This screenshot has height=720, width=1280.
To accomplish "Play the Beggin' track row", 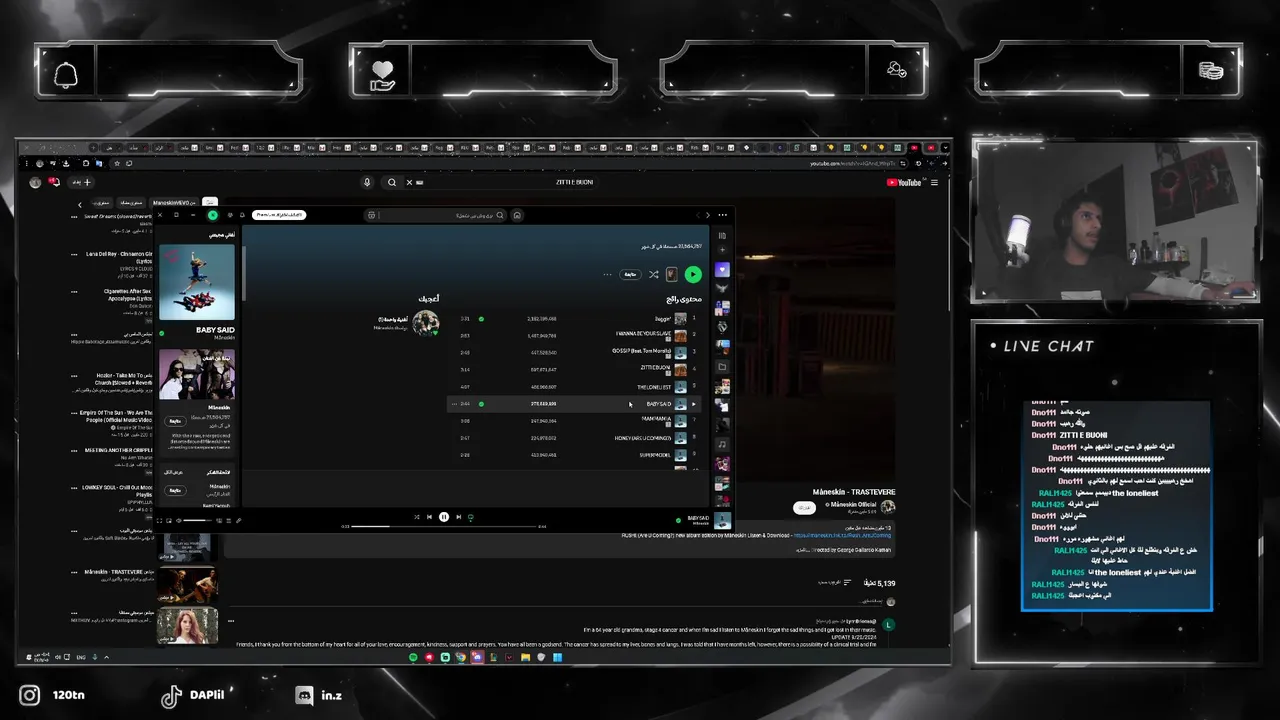I will point(576,319).
